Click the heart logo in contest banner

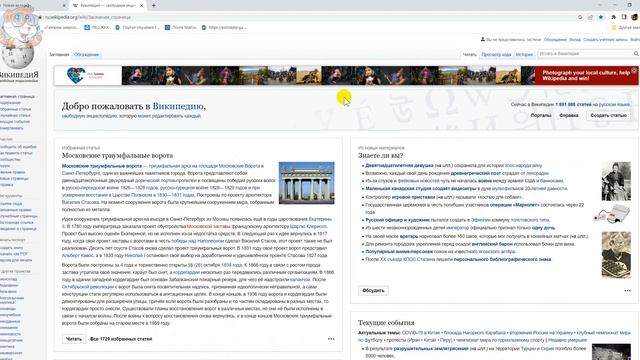pos(76,76)
